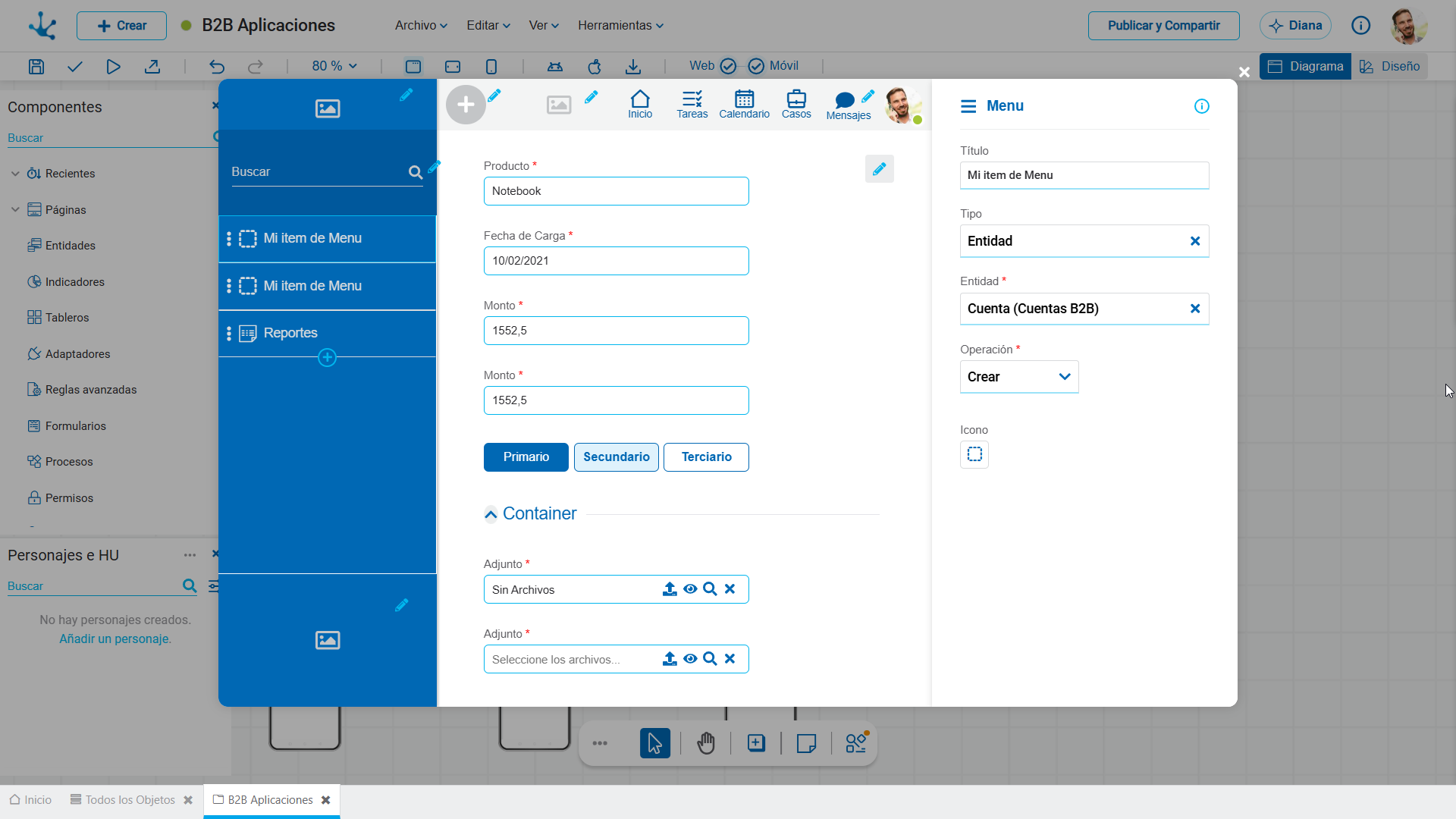1456x819 pixels.
Task: Click the validate checkmark toolbar icon
Action: coord(74,67)
